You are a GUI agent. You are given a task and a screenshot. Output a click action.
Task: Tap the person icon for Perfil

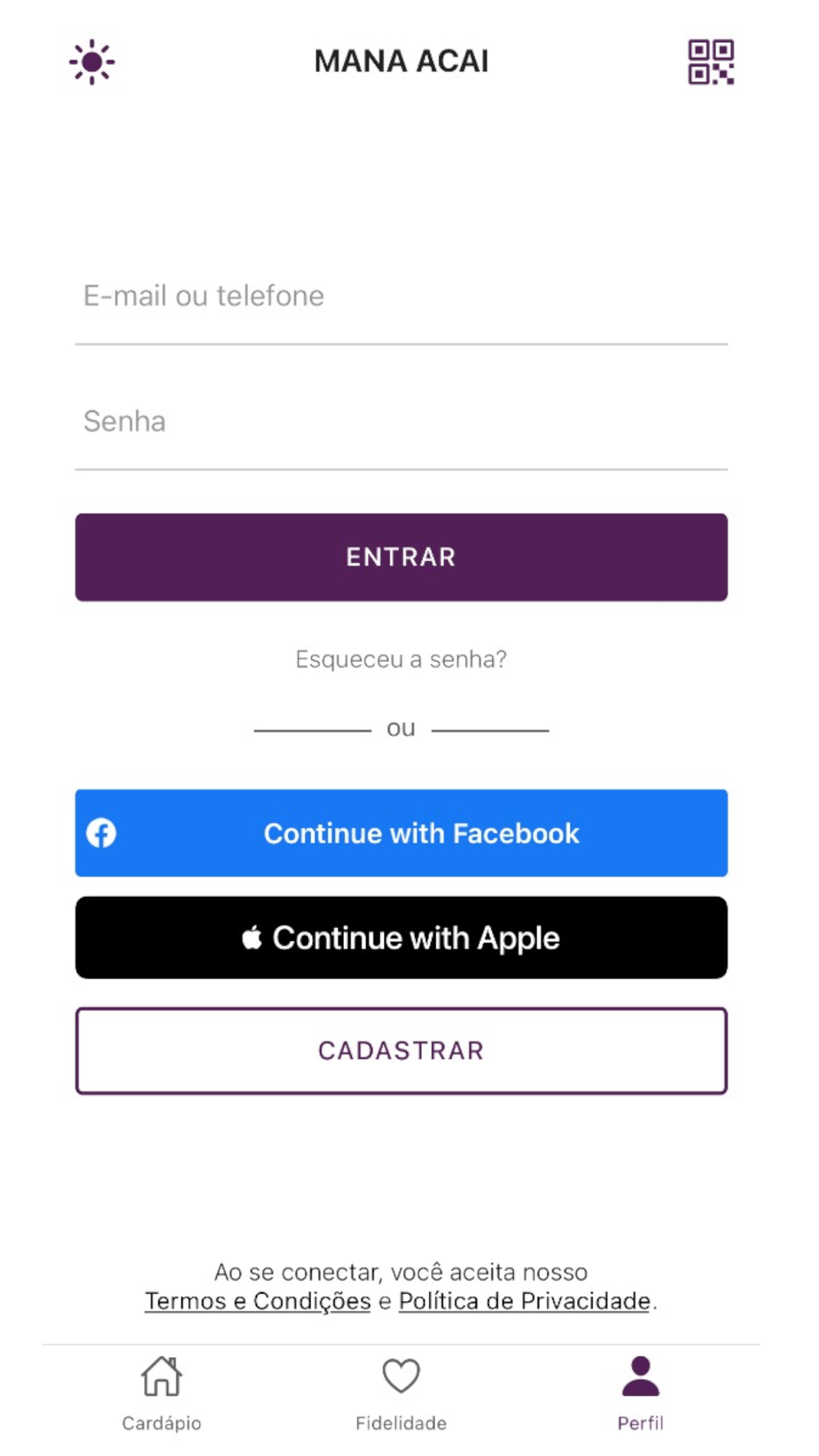coord(640,1376)
